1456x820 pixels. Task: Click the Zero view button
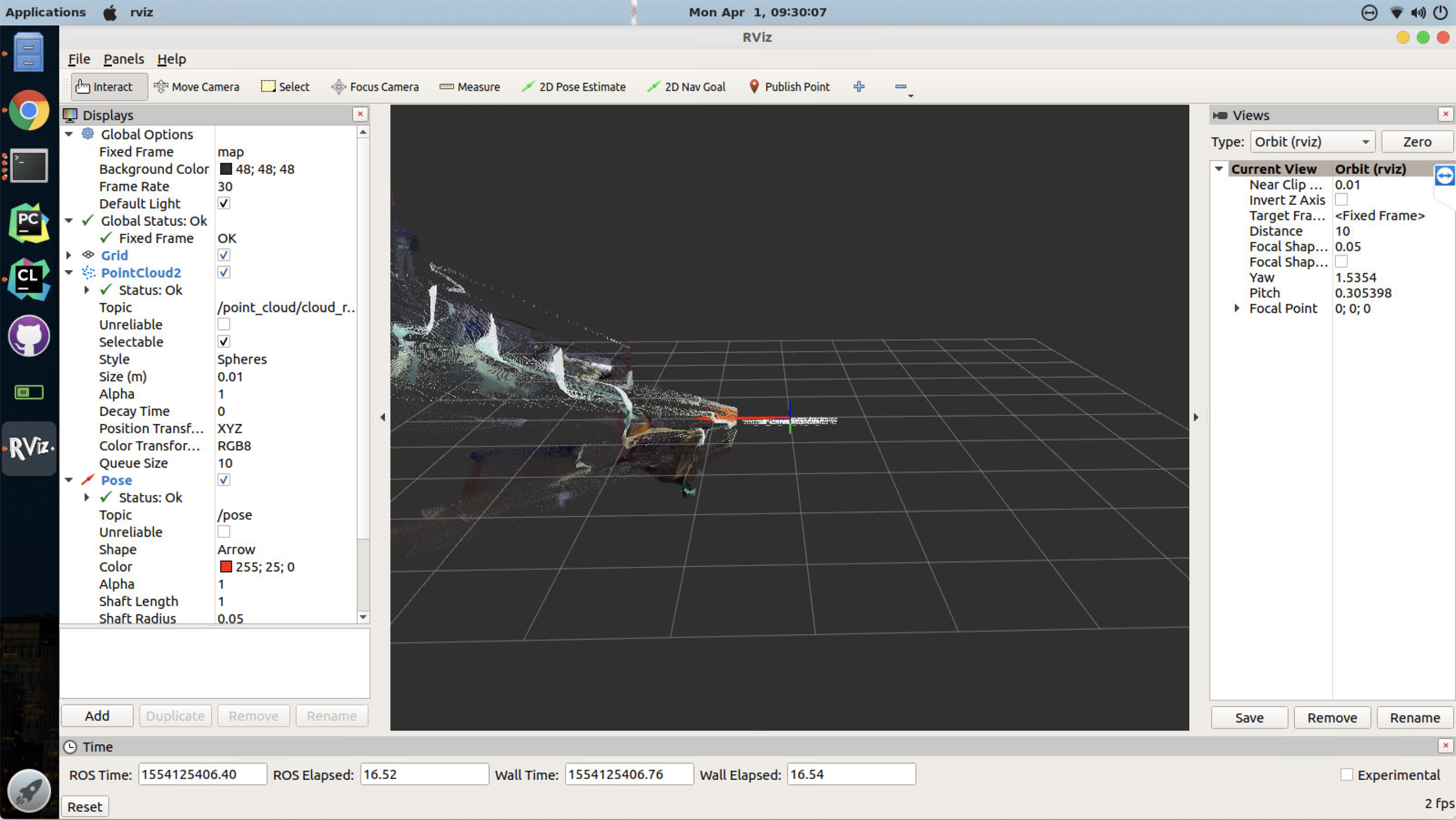click(x=1417, y=142)
